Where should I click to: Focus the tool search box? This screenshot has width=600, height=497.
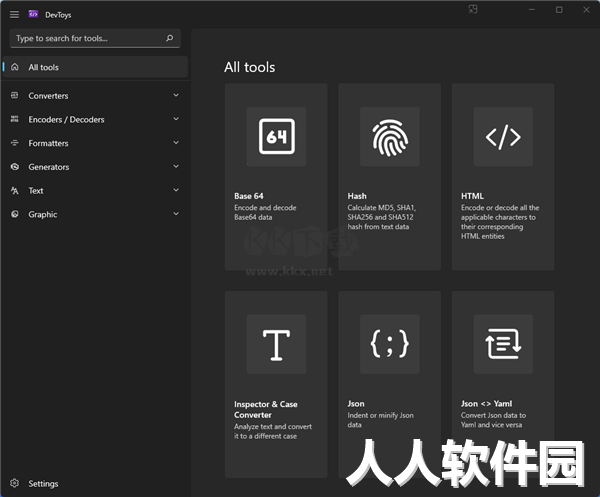coord(95,38)
